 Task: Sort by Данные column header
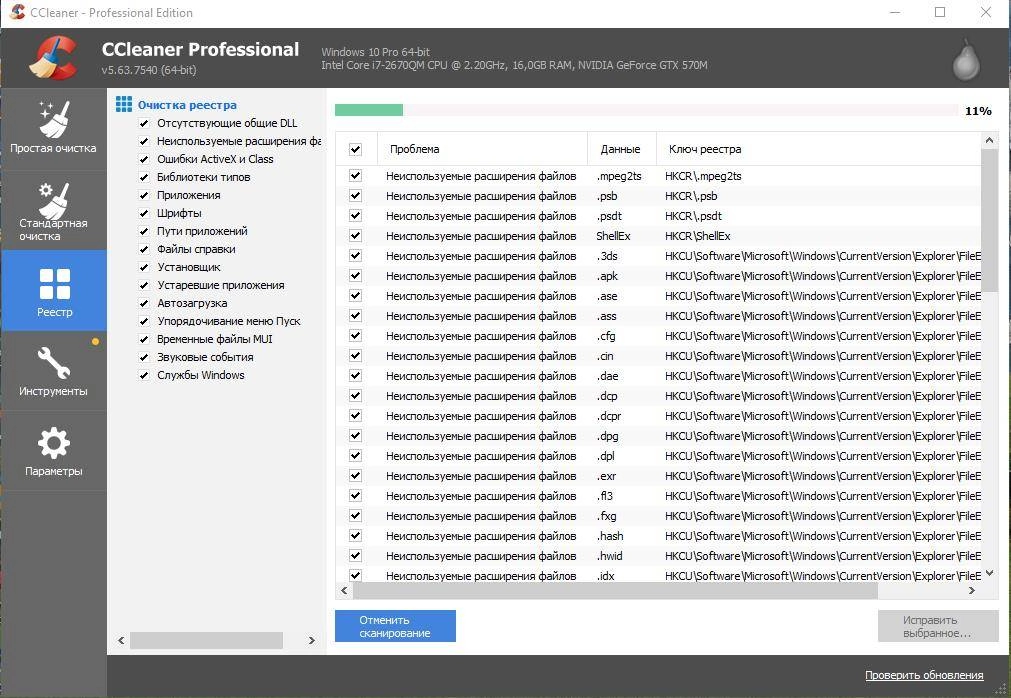pyautogui.click(x=622, y=149)
